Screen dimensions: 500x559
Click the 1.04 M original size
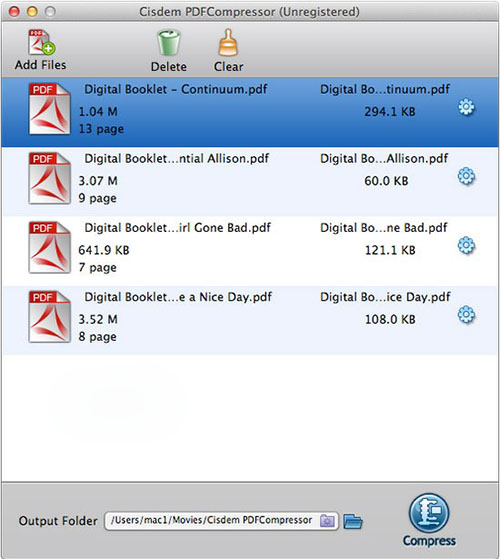click(x=98, y=112)
